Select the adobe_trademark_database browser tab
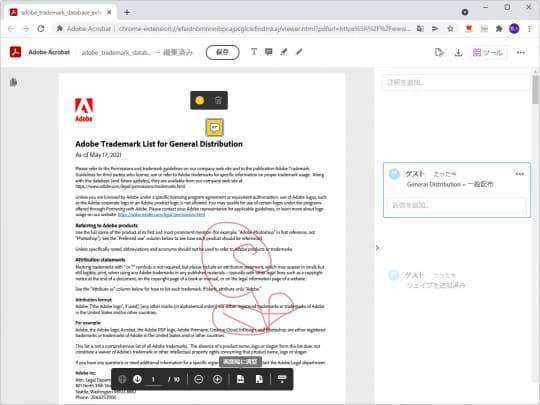Image resolution: width=540 pixels, height=405 pixels. pyautogui.click(x=61, y=12)
